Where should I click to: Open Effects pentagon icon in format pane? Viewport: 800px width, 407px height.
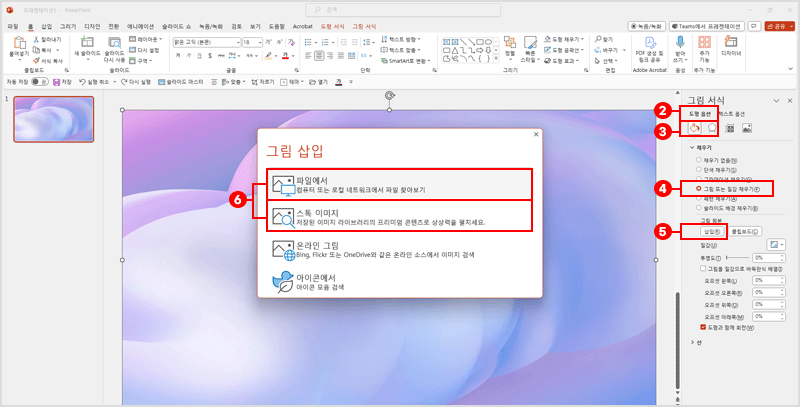click(711, 128)
